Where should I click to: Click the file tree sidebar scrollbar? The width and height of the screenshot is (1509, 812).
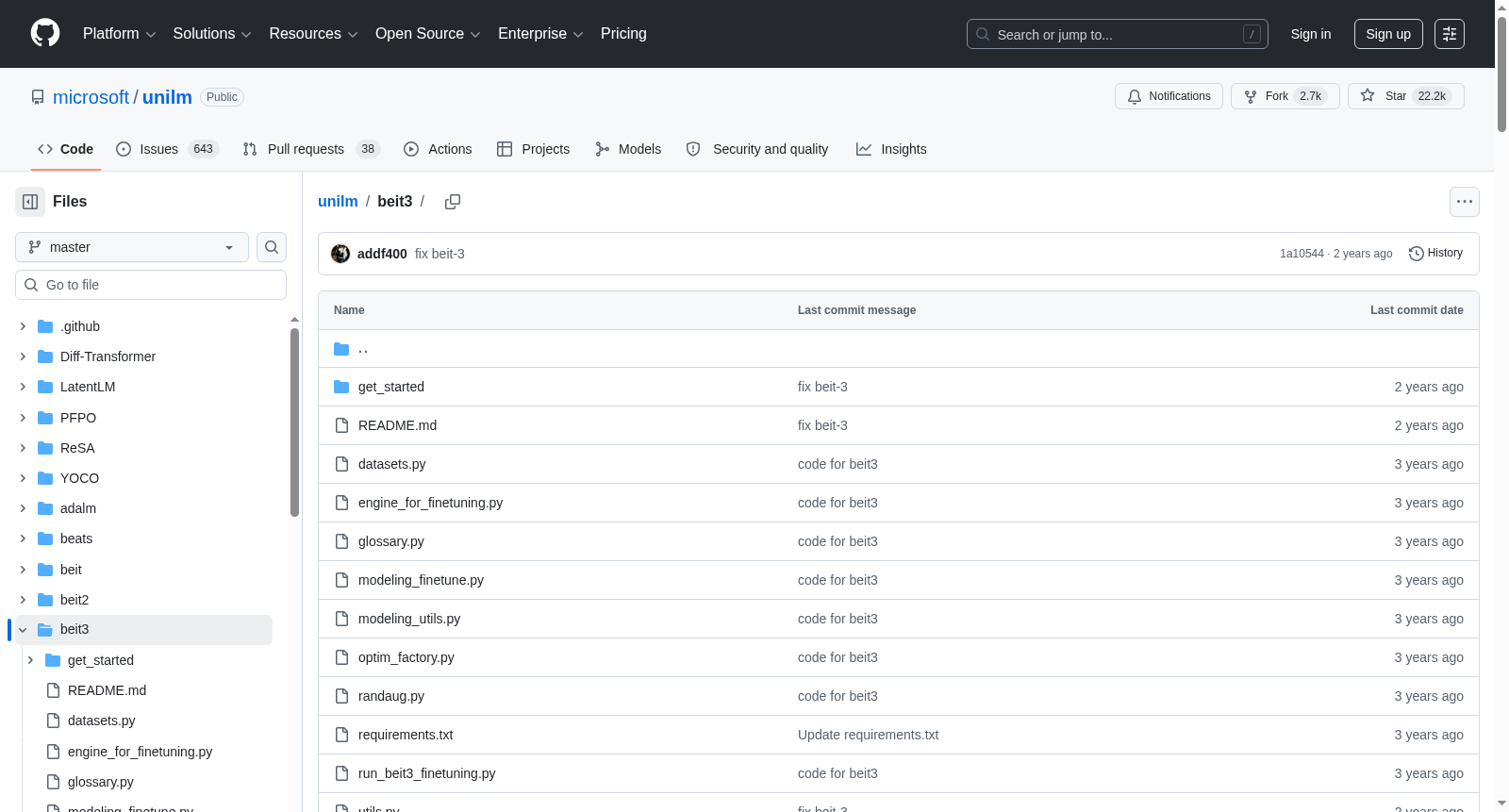(x=294, y=423)
